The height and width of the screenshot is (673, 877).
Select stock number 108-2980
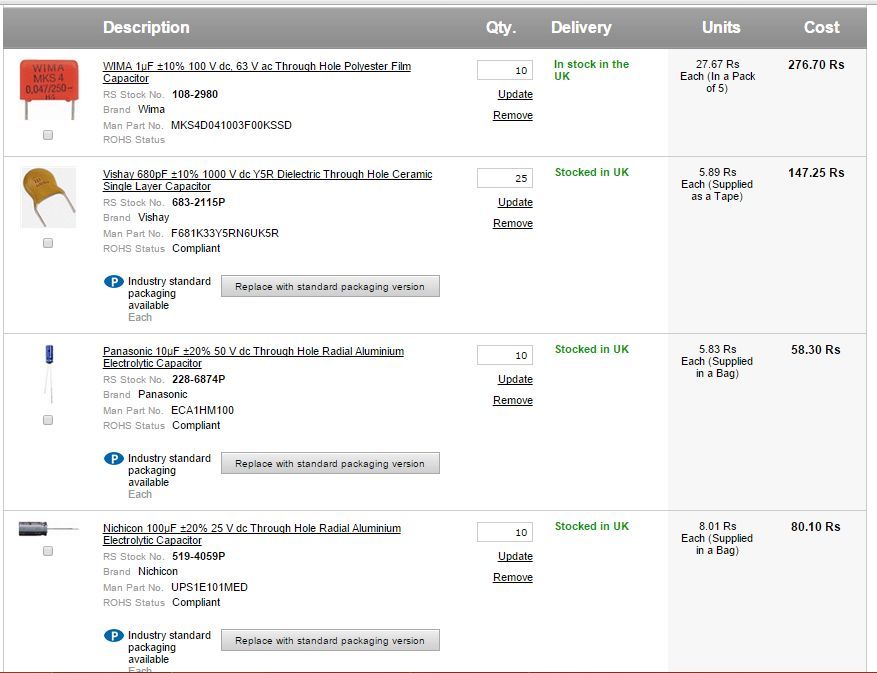click(x=195, y=94)
